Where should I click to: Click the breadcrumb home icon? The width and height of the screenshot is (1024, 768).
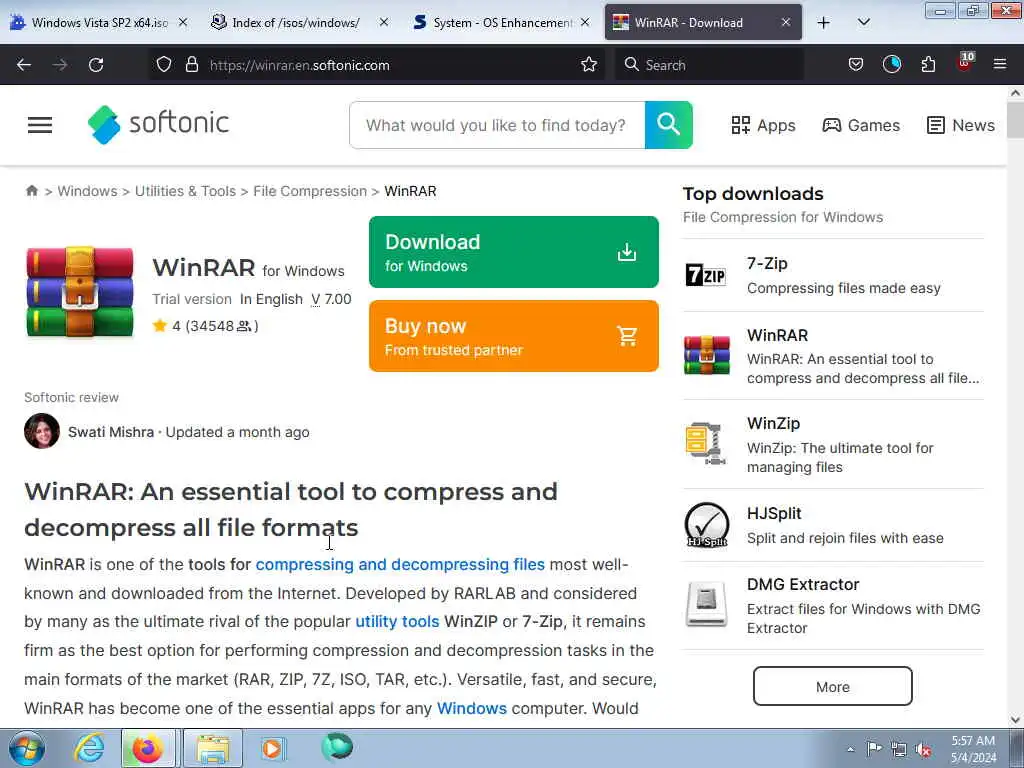(31, 191)
